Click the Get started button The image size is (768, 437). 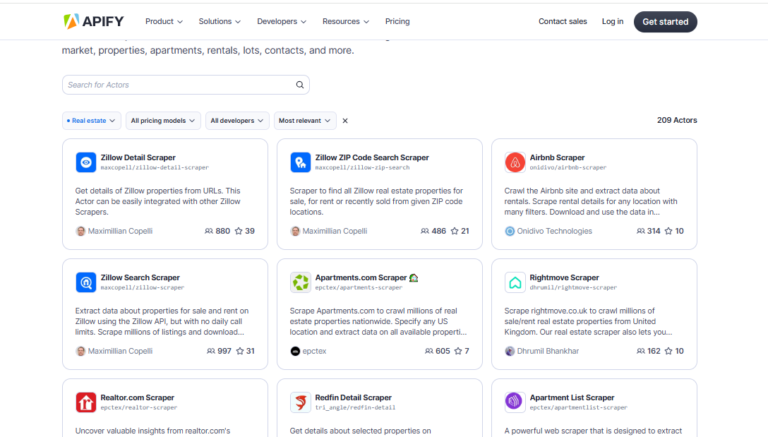click(x=665, y=22)
